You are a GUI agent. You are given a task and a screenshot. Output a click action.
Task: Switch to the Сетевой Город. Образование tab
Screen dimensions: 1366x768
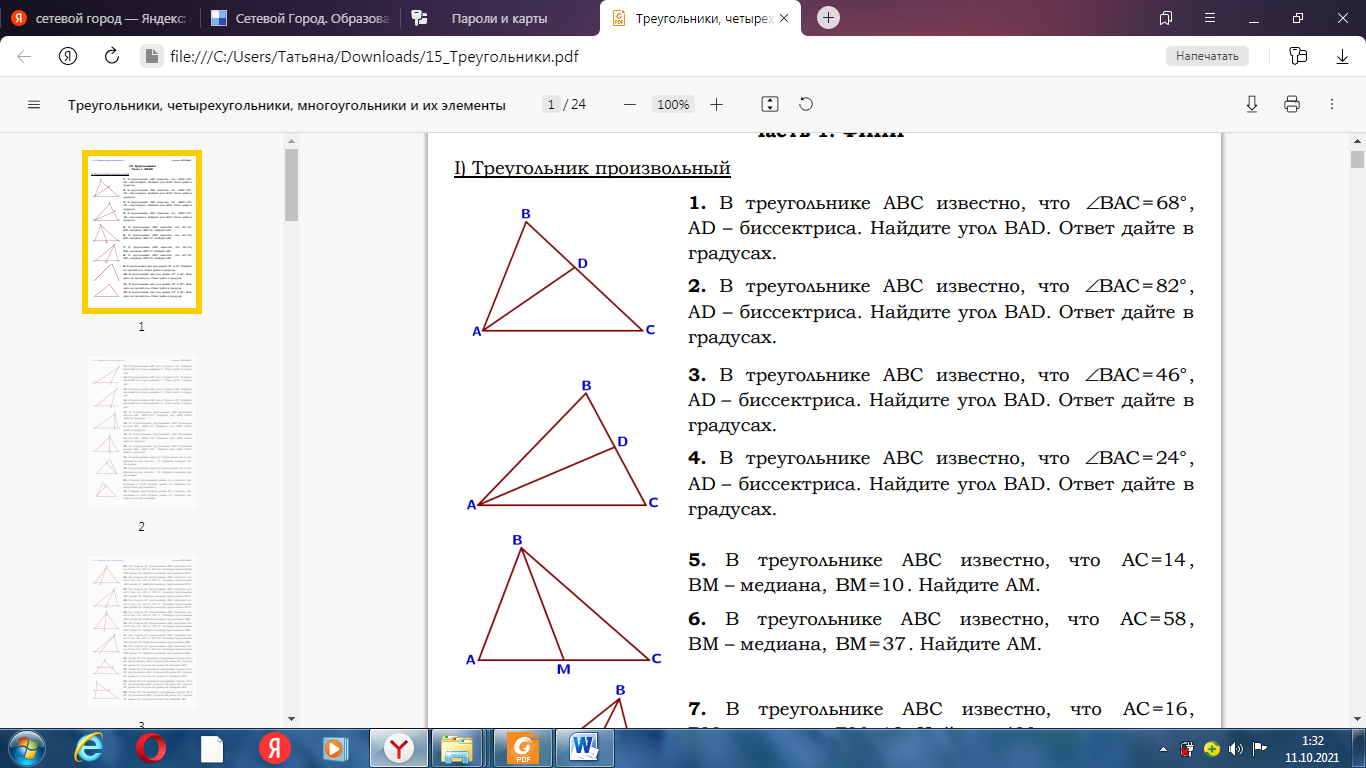point(299,18)
